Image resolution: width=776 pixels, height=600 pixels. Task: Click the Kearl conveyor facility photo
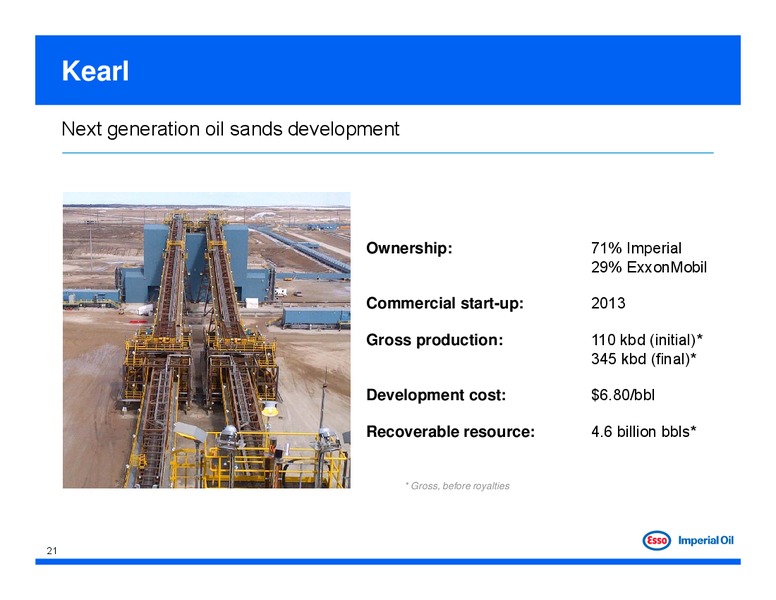tap(206, 340)
